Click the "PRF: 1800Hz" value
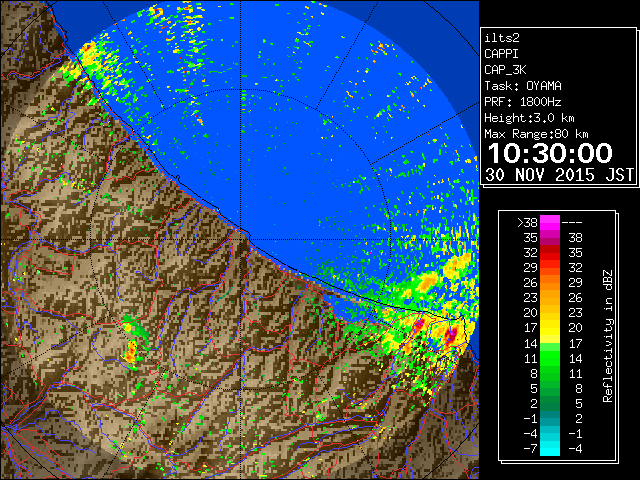Viewport: 640px width, 480px height. pyautogui.click(x=523, y=102)
